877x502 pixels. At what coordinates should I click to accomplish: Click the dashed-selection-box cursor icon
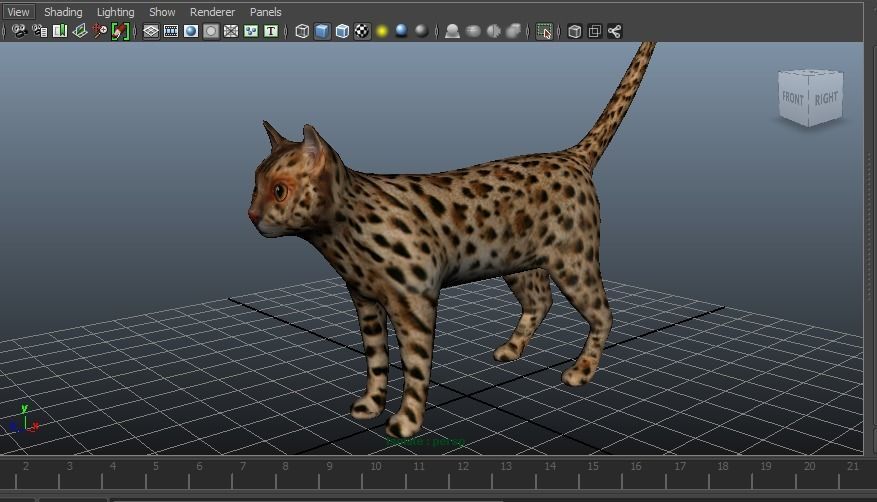544,31
